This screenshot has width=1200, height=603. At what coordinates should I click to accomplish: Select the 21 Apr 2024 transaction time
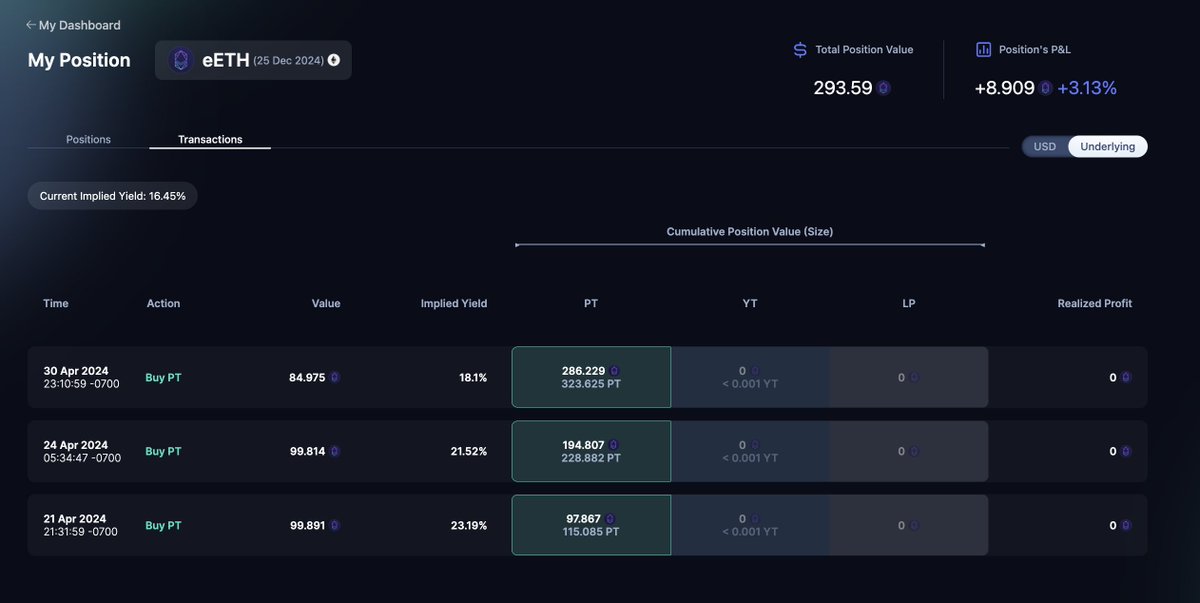(x=80, y=525)
